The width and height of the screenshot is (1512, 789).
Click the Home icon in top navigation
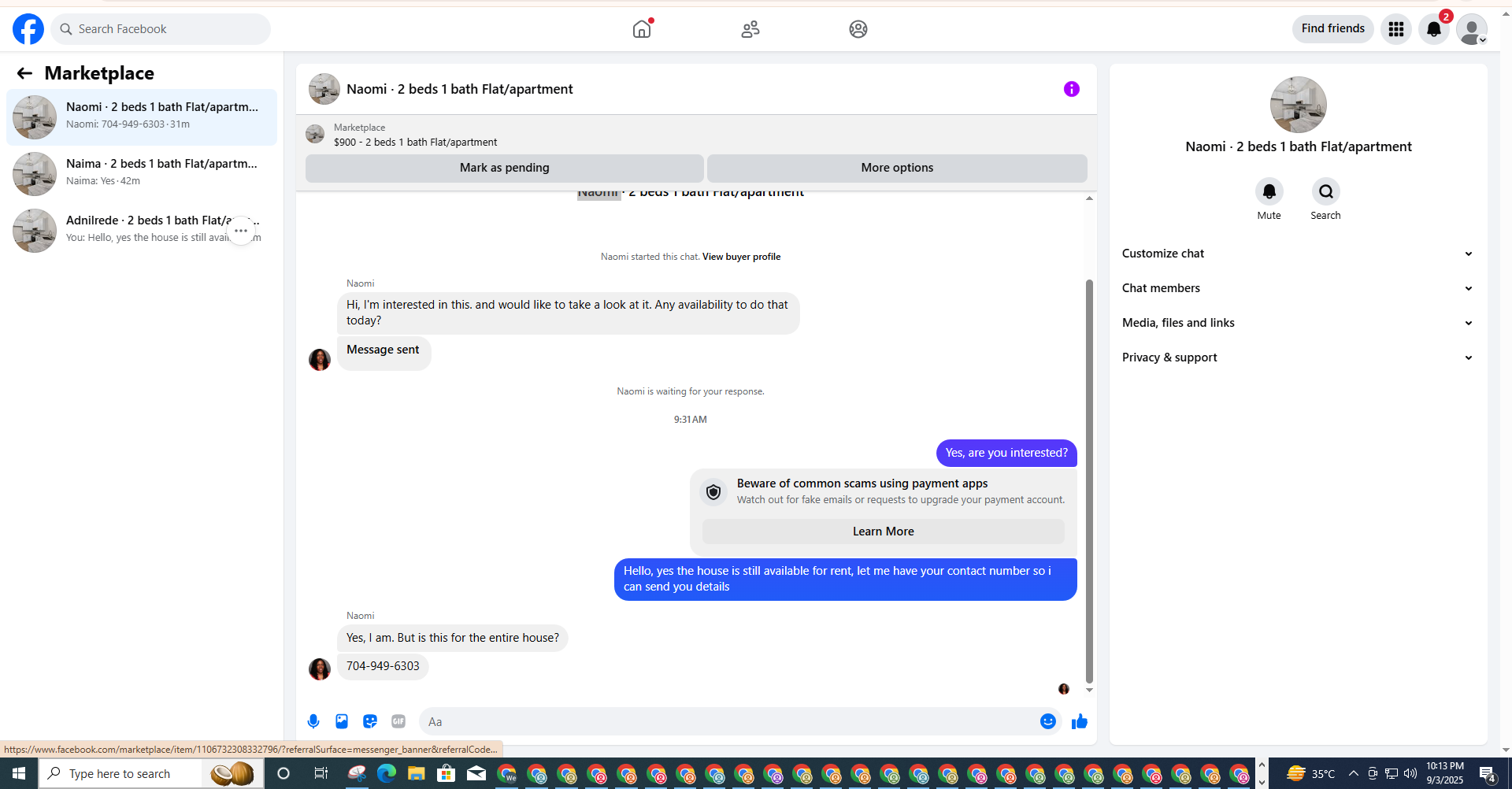pyautogui.click(x=642, y=29)
